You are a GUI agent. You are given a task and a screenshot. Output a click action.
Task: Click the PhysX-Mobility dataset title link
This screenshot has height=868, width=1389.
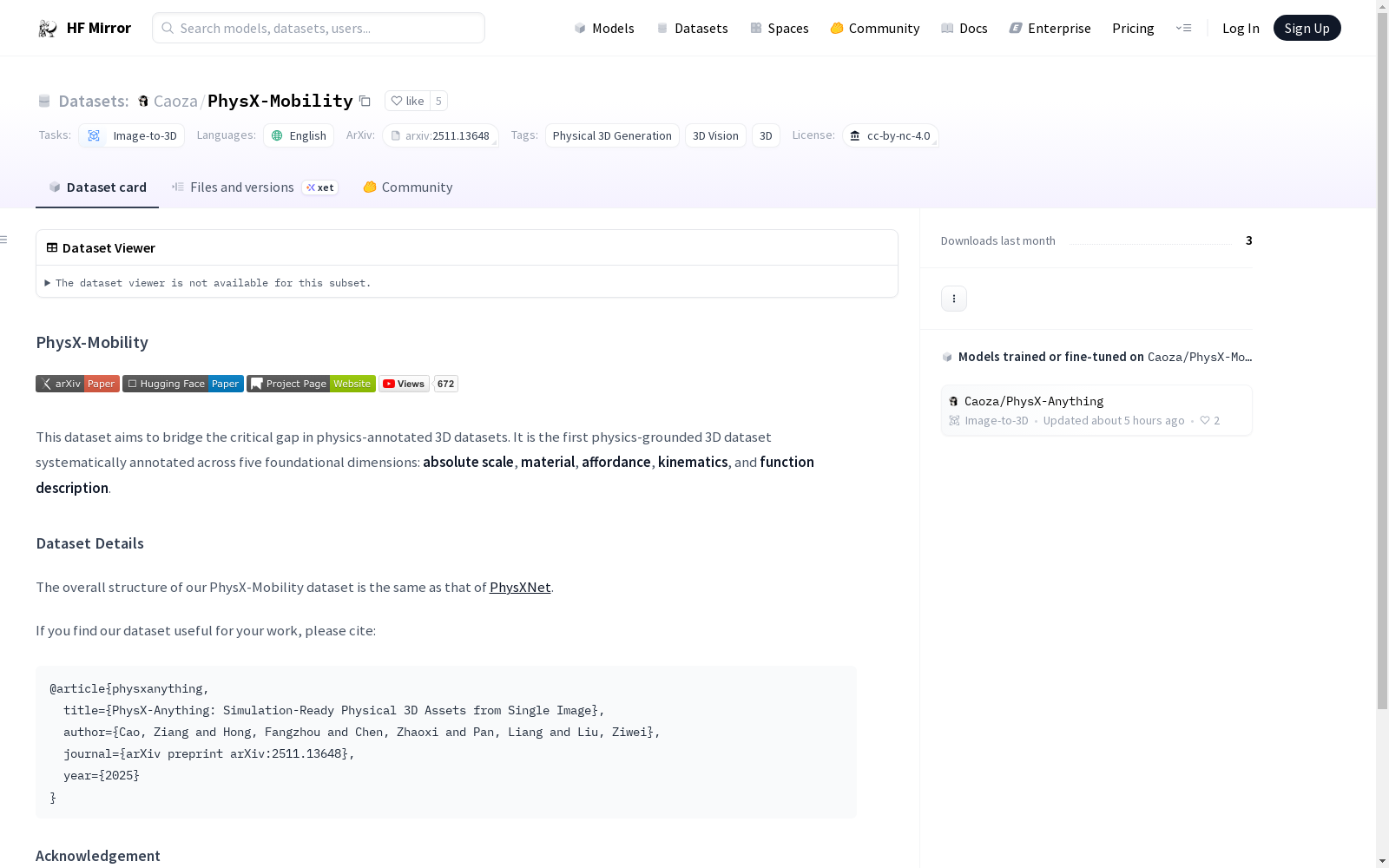click(280, 101)
